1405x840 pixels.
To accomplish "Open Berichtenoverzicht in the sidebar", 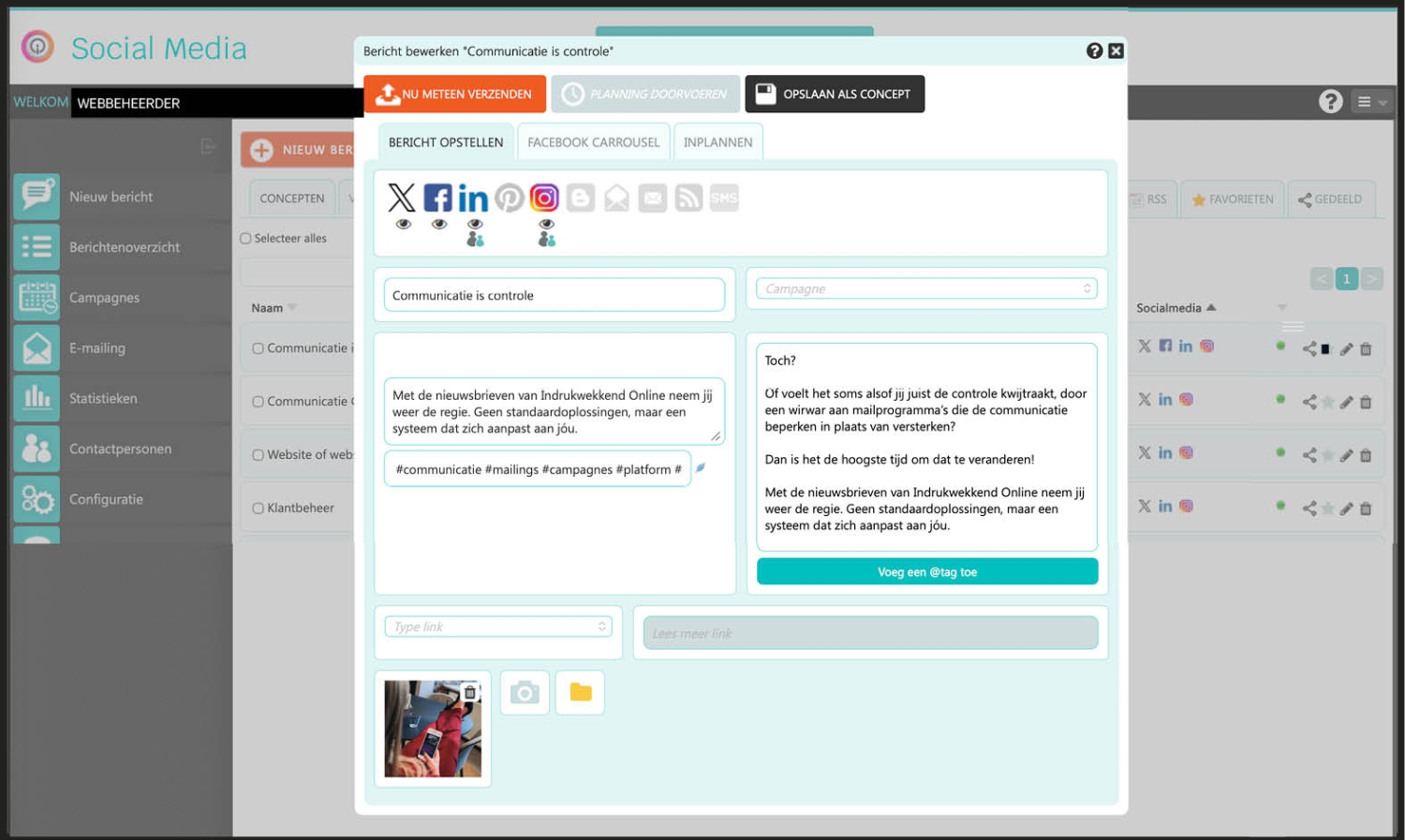I will pyautogui.click(x=124, y=247).
